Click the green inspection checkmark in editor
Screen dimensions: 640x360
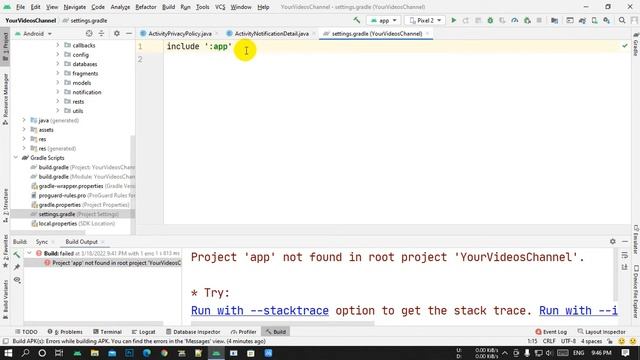(x=625, y=46)
